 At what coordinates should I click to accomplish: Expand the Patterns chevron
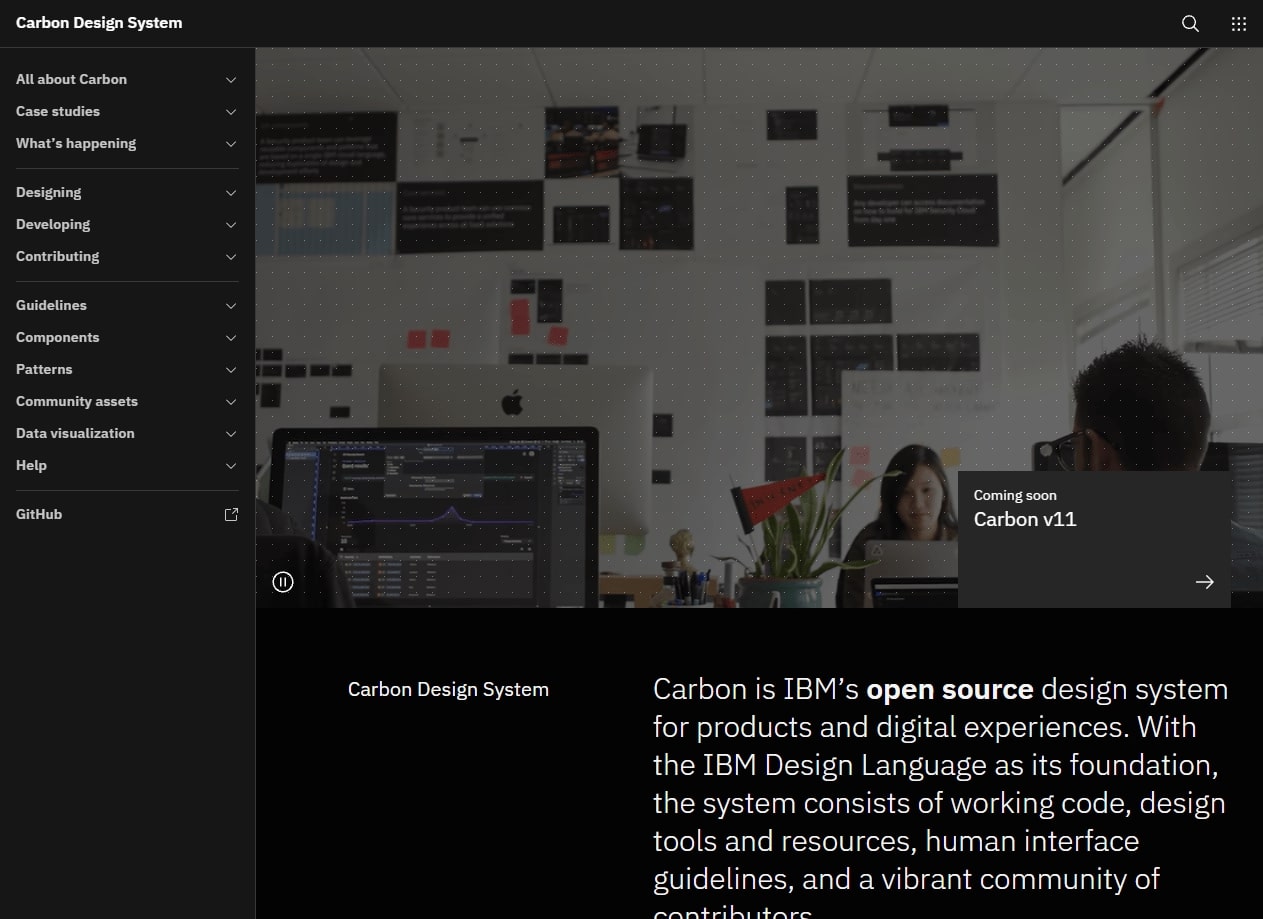tap(231, 370)
